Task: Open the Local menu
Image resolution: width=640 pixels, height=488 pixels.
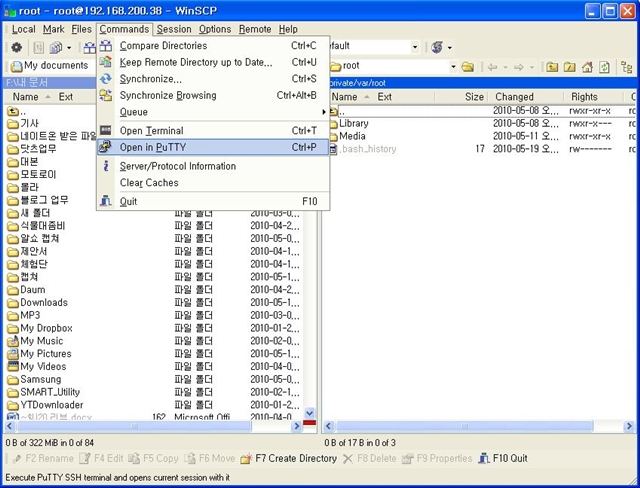Action: 23,29
